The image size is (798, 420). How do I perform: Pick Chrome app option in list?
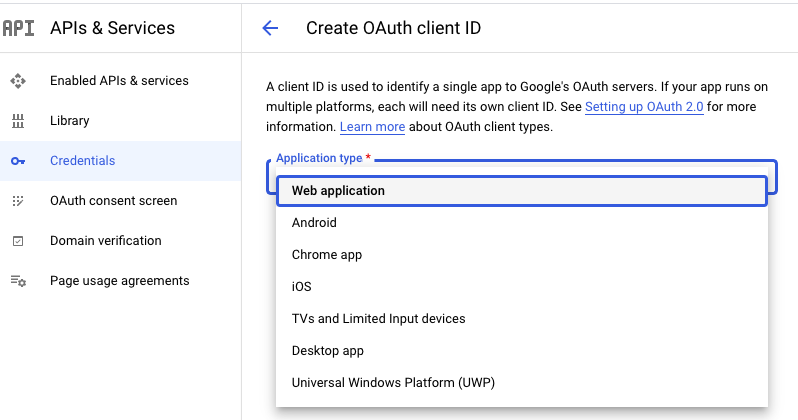click(x=327, y=255)
